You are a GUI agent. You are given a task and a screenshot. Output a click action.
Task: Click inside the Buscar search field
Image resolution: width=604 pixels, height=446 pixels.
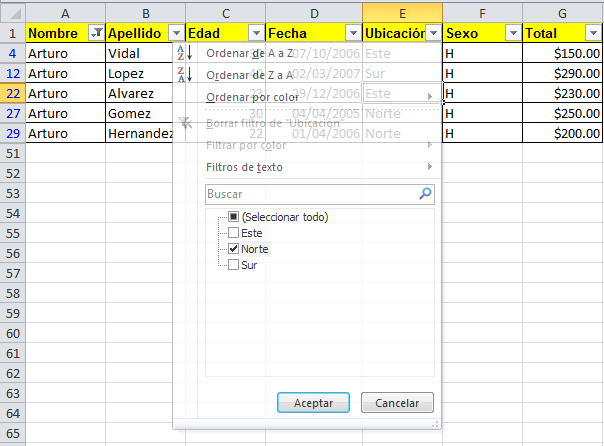[310, 194]
